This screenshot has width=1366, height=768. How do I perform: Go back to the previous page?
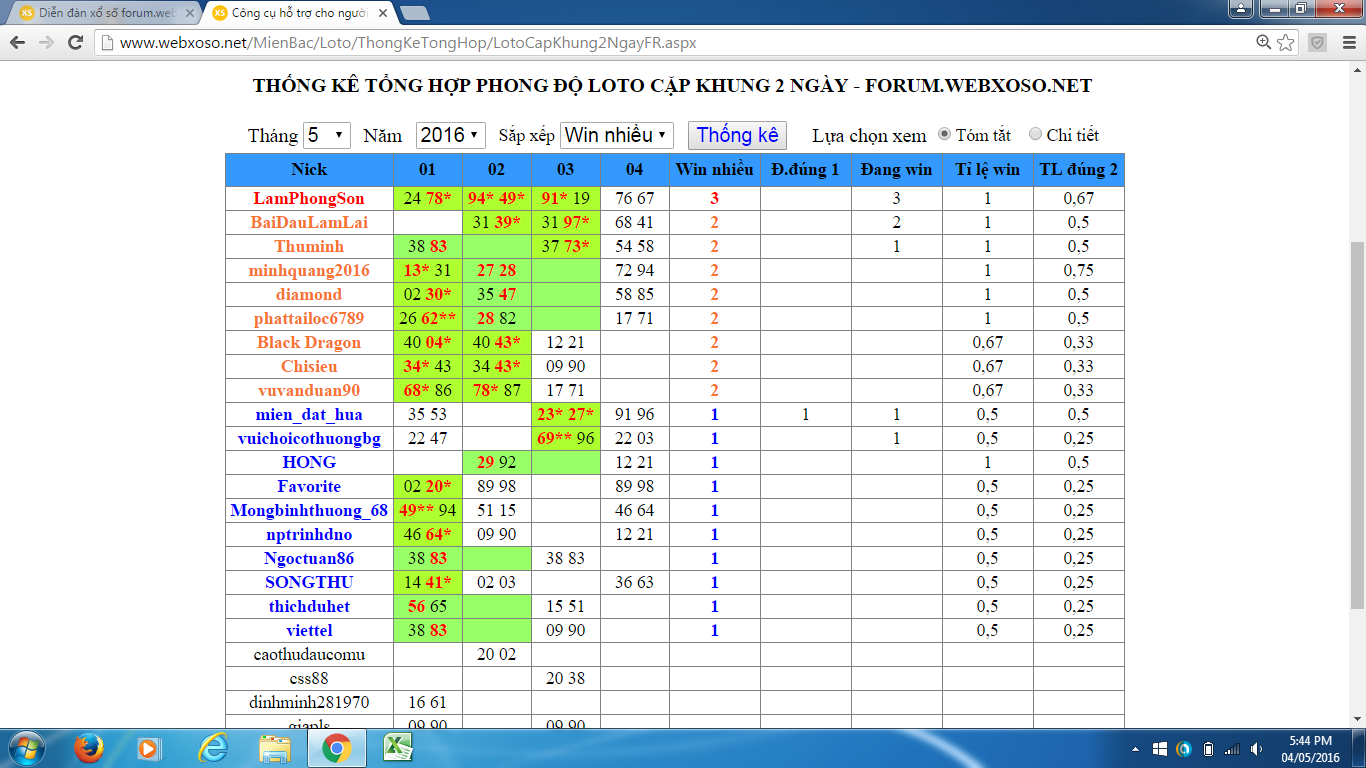[x=17, y=43]
